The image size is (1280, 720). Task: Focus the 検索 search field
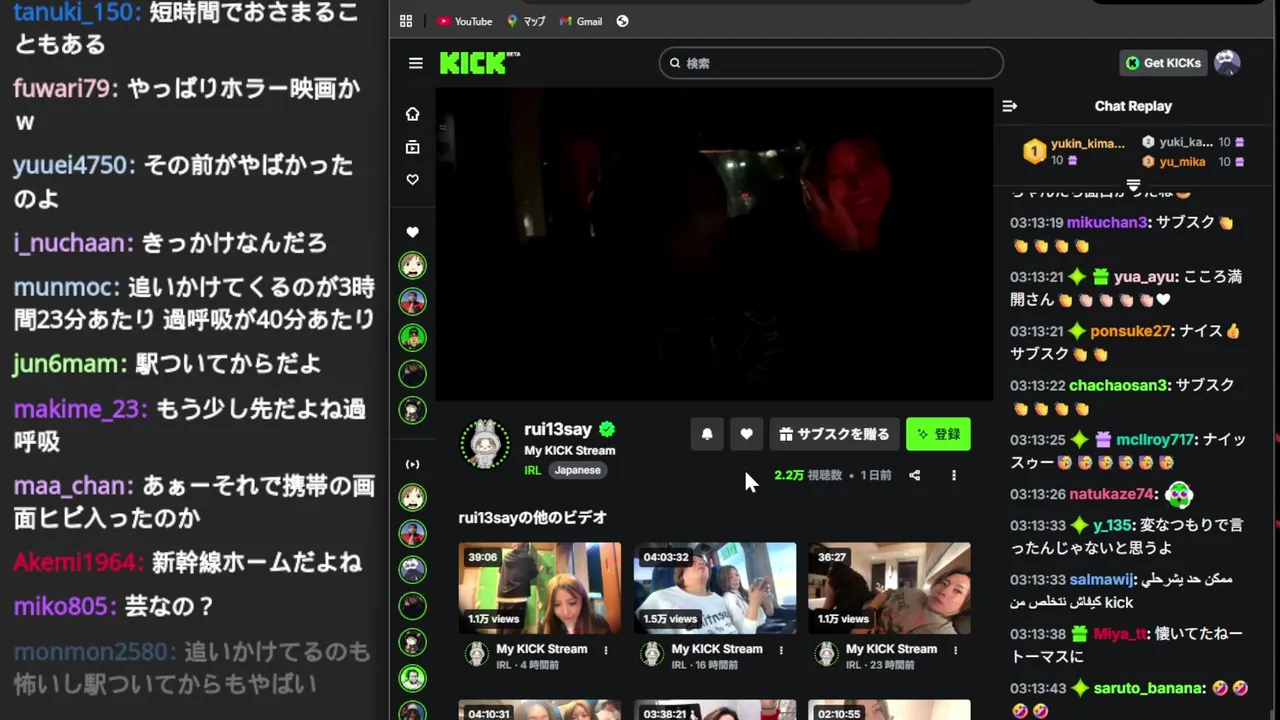[831, 63]
